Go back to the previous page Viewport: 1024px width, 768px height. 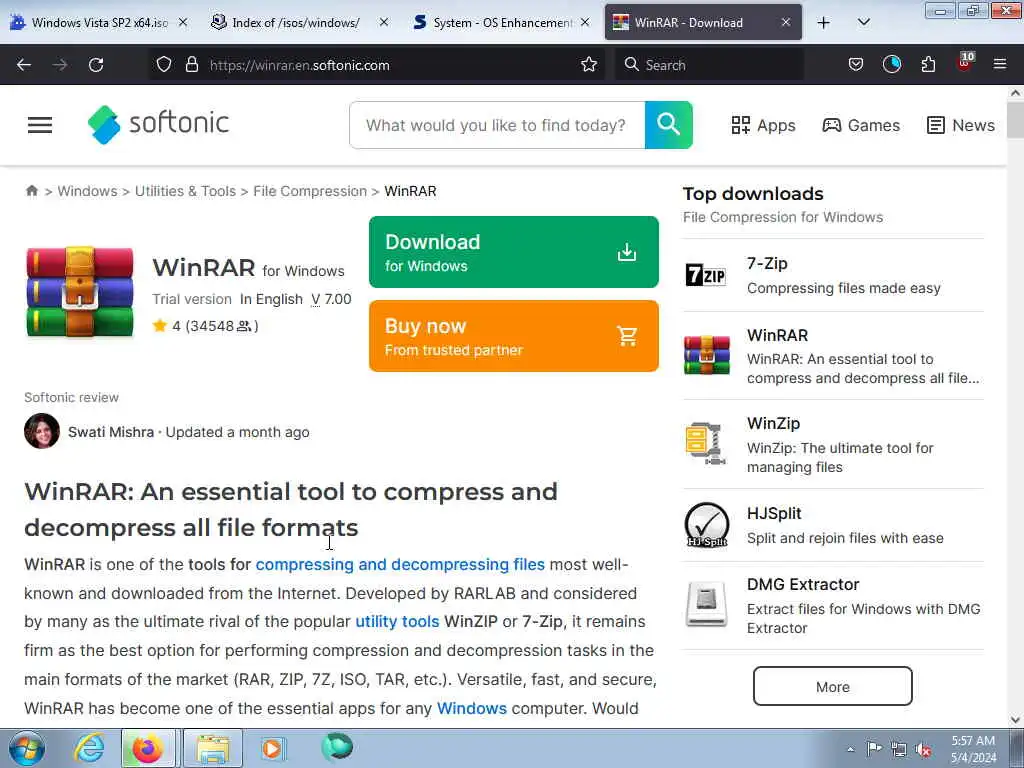24,65
